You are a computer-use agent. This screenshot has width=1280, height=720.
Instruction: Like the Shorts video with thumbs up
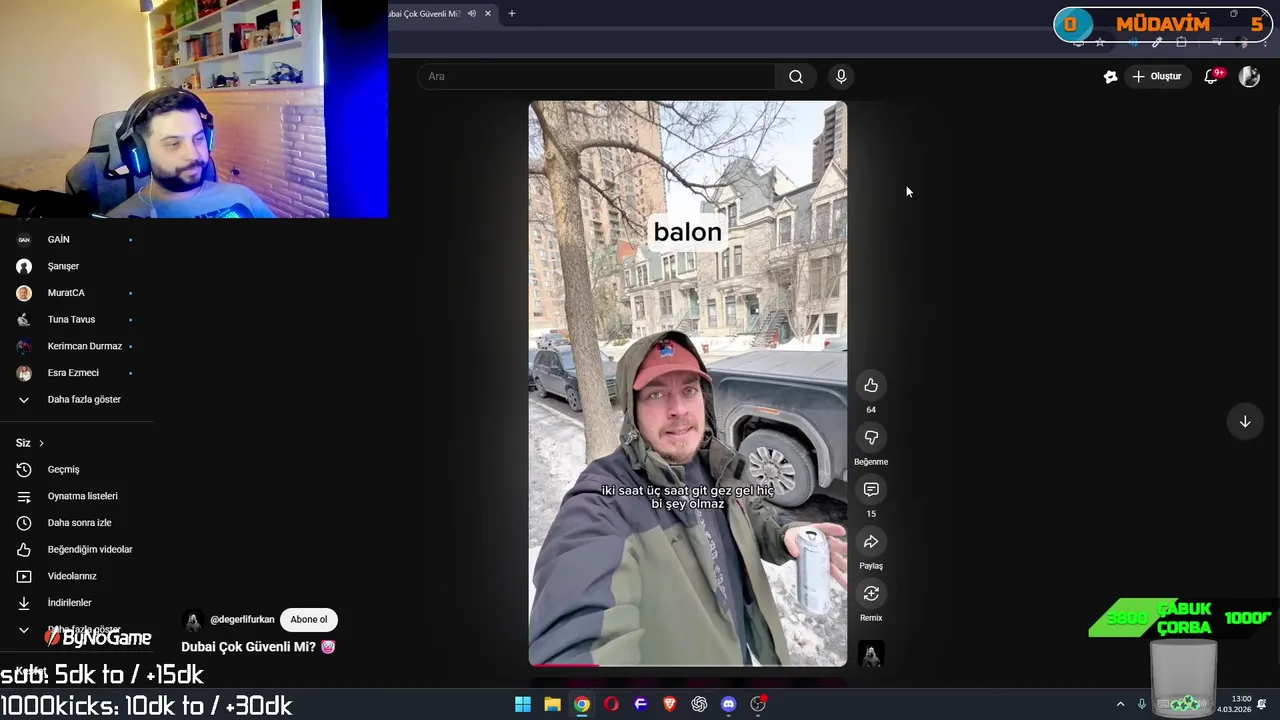[871, 386]
